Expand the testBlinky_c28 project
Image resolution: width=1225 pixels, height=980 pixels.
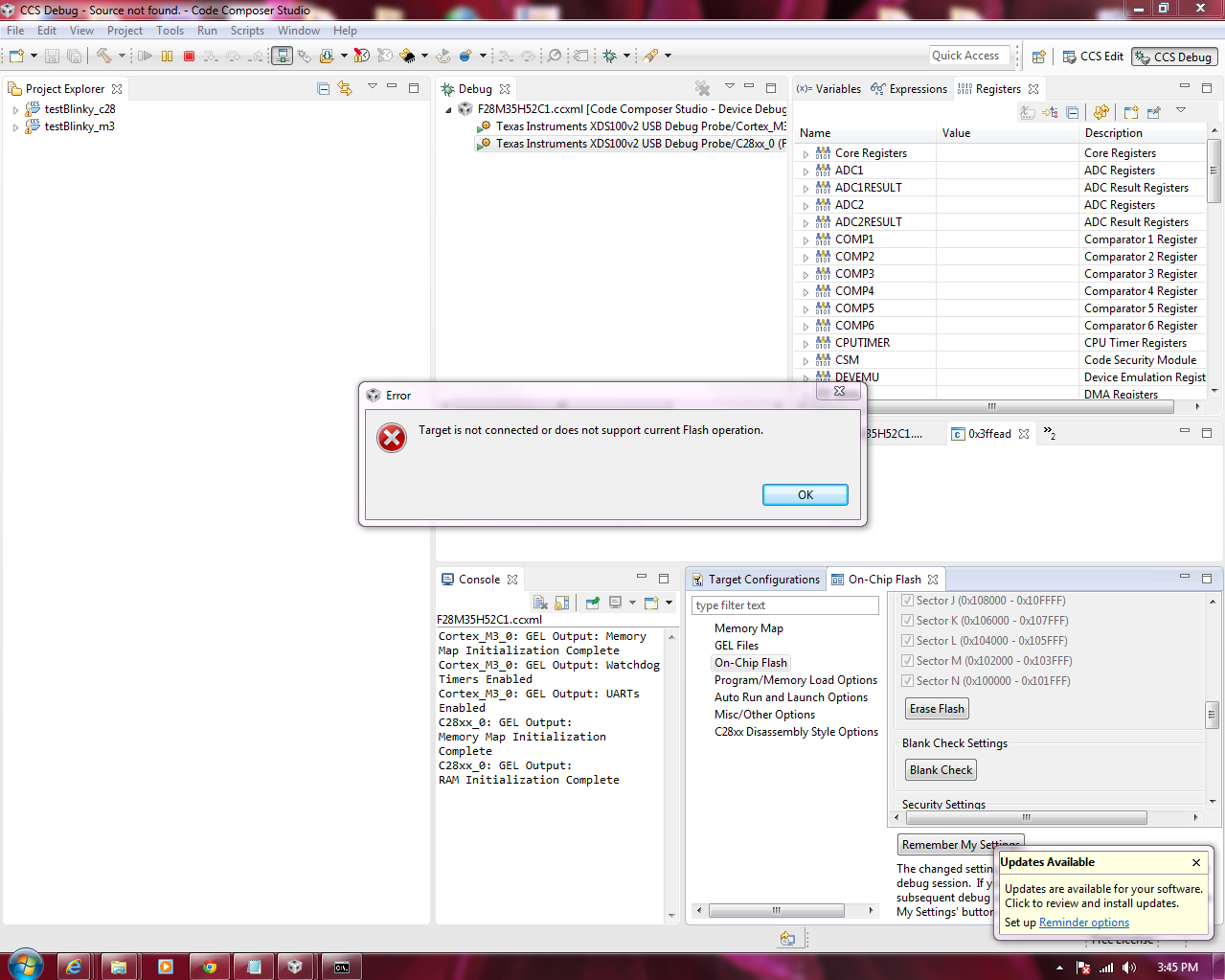click(x=15, y=110)
